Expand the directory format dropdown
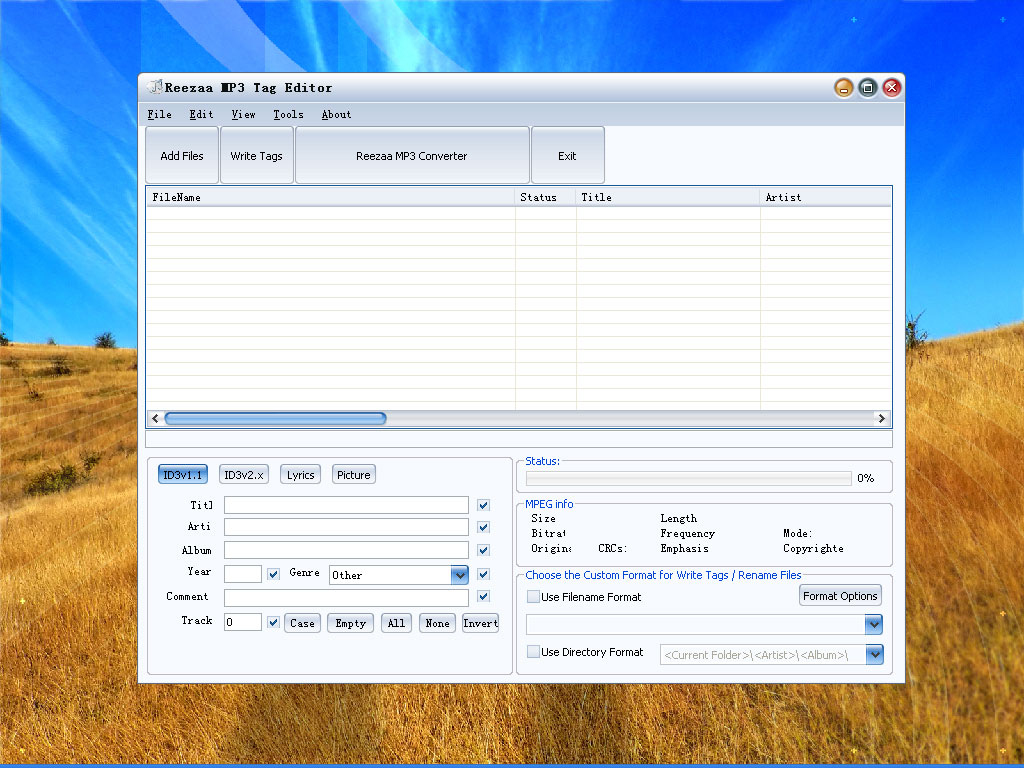The width and height of the screenshot is (1024, 768). (x=874, y=654)
